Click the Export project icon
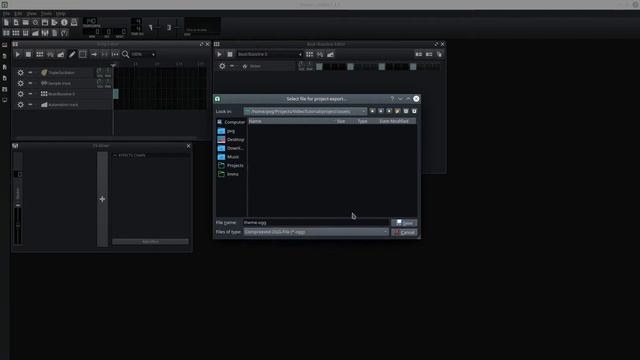 (55, 22)
